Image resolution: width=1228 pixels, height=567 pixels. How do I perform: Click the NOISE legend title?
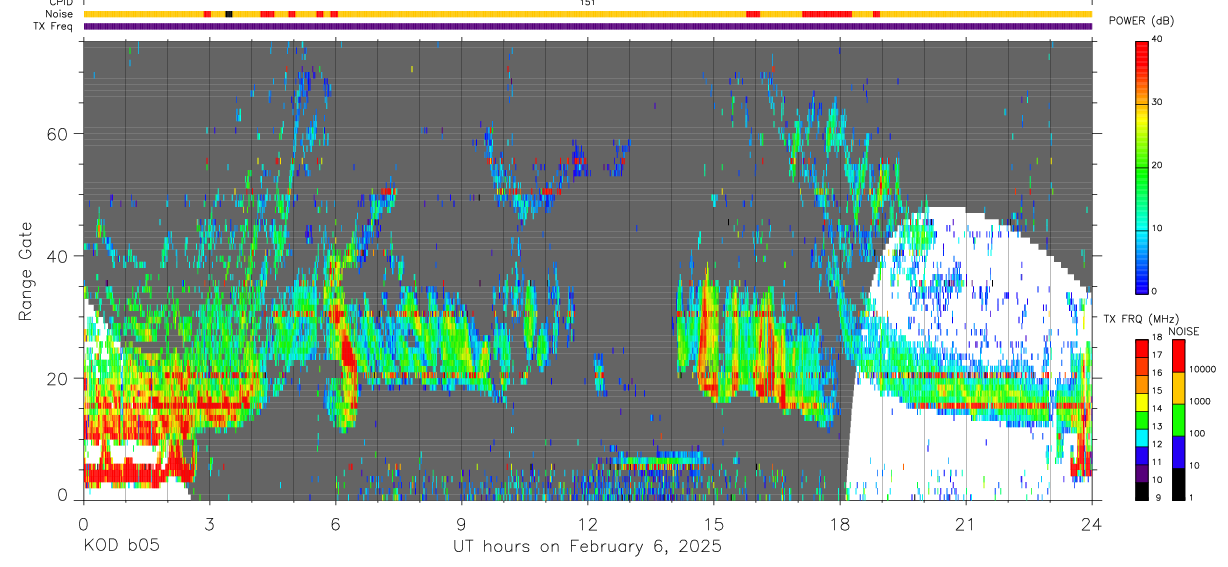tap(1185, 331)
